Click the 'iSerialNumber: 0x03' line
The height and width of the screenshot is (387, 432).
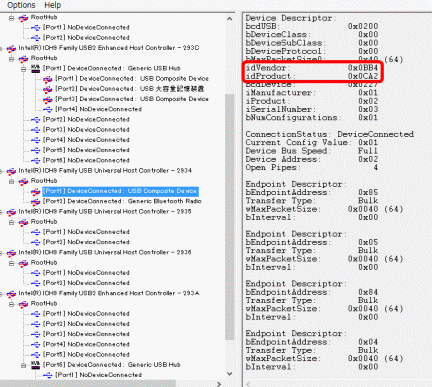[x=312, y=109]
